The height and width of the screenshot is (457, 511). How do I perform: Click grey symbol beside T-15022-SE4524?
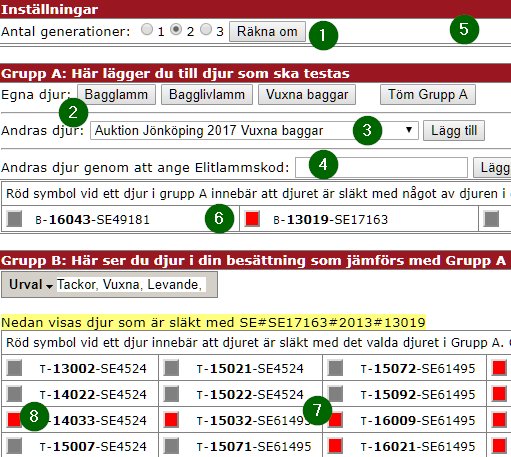[171, 394]
